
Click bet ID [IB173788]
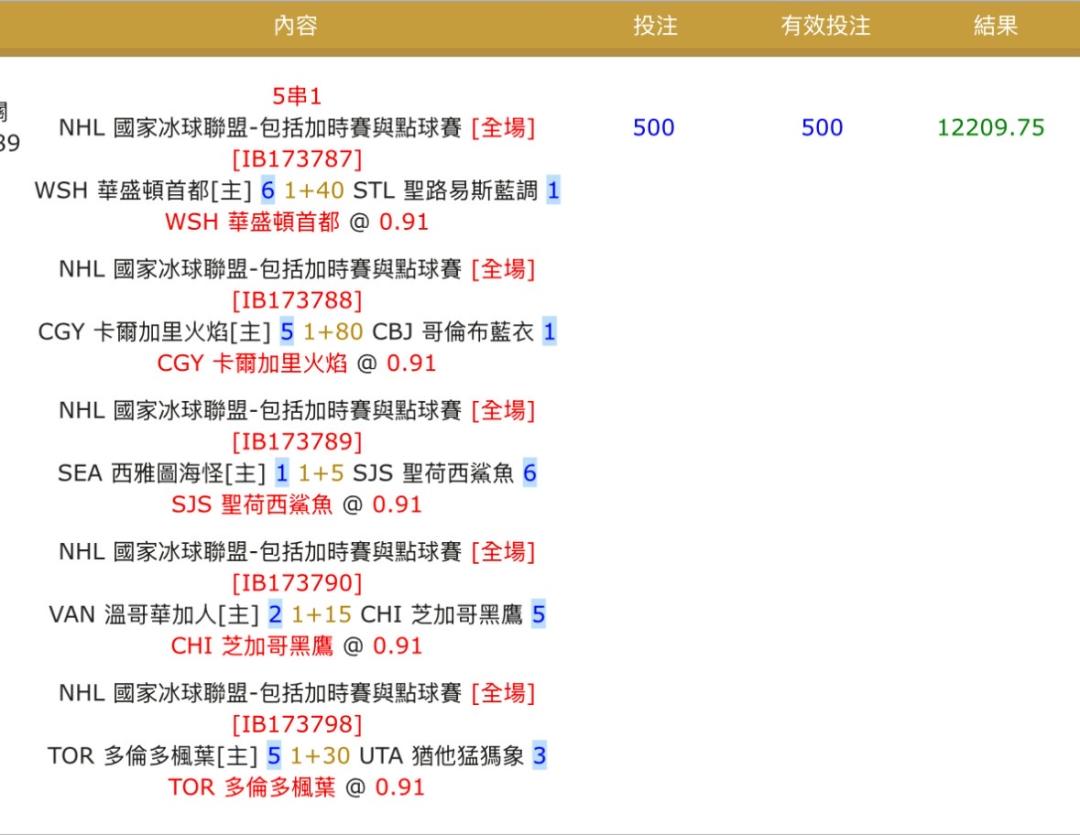297,300
